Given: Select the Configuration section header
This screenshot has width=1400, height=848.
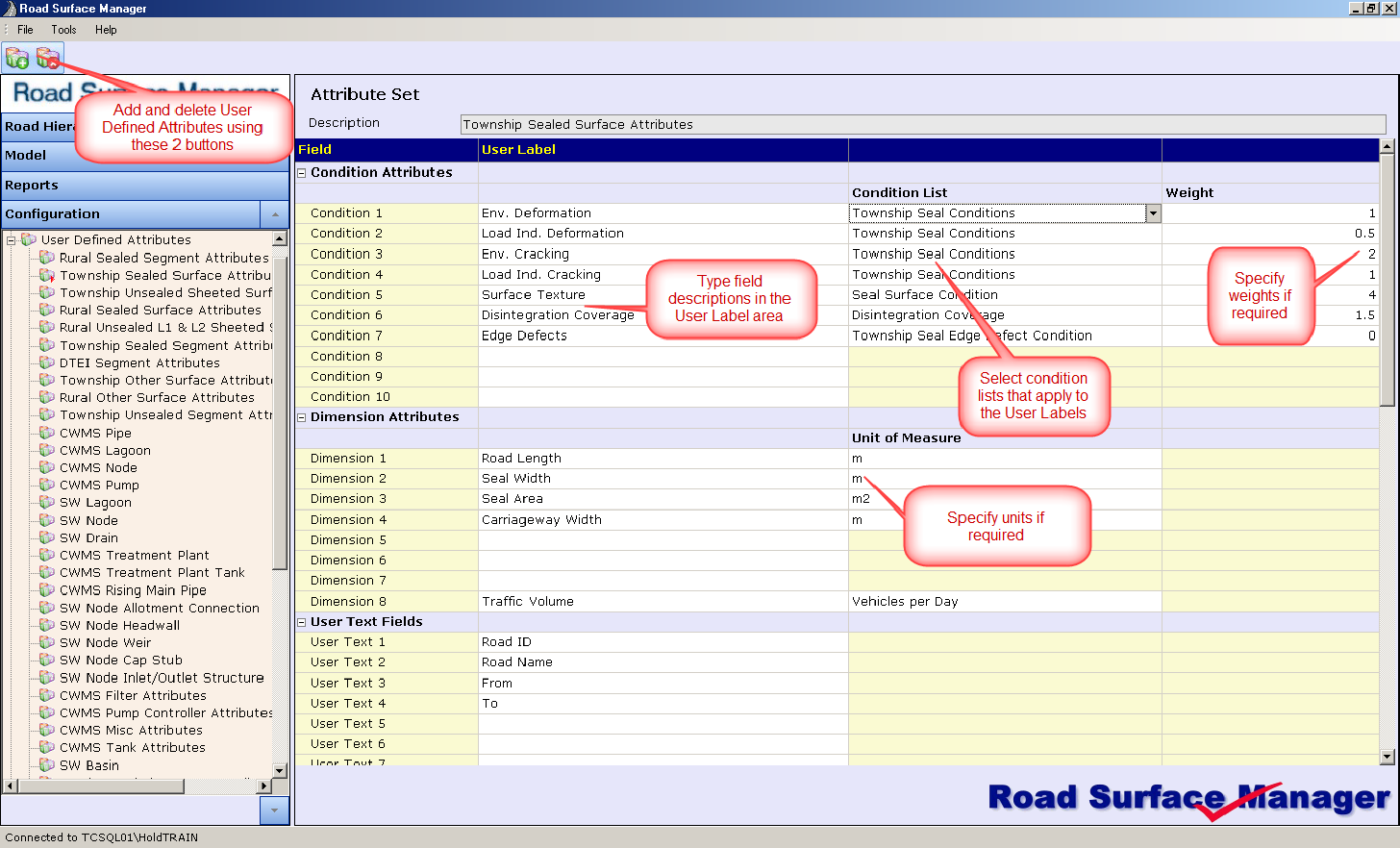Looking at the screenshot, I should (131, 213).
